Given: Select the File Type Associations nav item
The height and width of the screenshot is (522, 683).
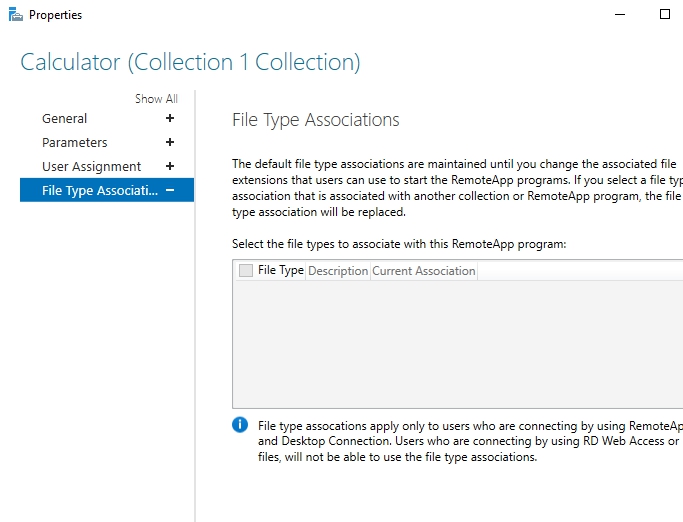Looking at the screenshot, I should tap(100, 191).
